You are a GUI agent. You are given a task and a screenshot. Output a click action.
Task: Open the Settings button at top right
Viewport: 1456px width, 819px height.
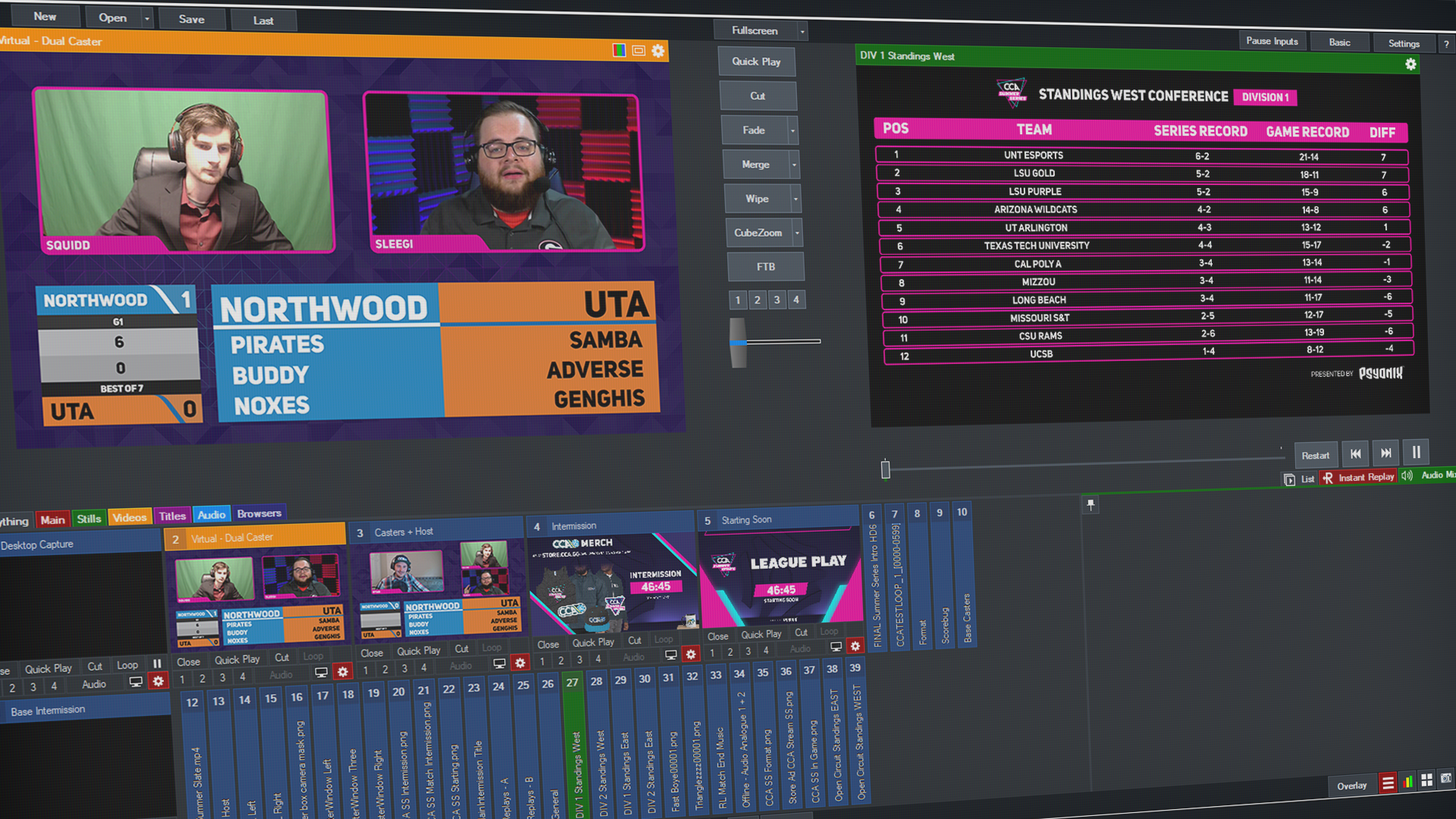1404,44
